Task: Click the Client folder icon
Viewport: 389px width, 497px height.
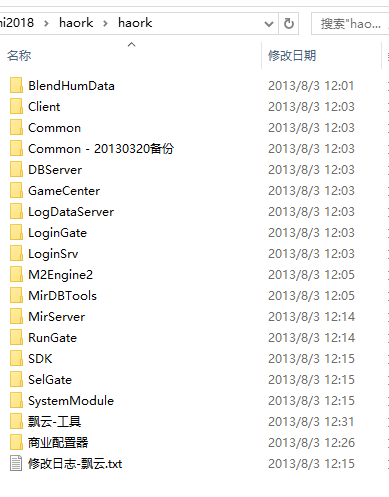Action: tap(16, 106)
